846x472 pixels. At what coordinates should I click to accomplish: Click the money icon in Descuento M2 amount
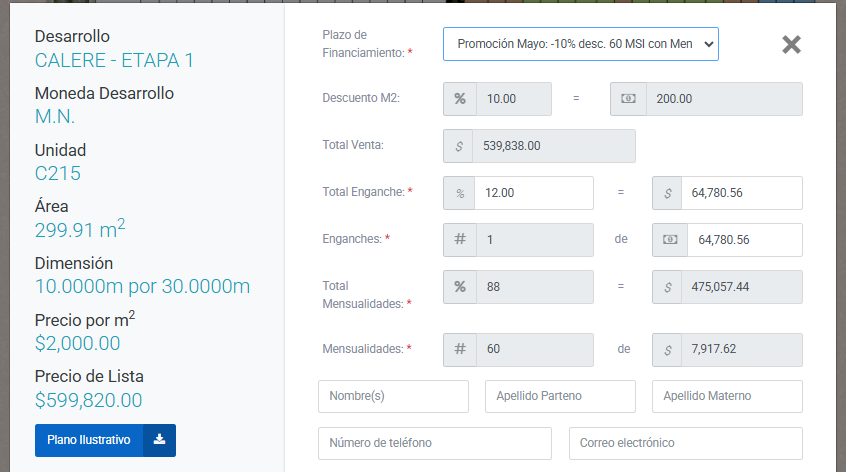point(627,99)
